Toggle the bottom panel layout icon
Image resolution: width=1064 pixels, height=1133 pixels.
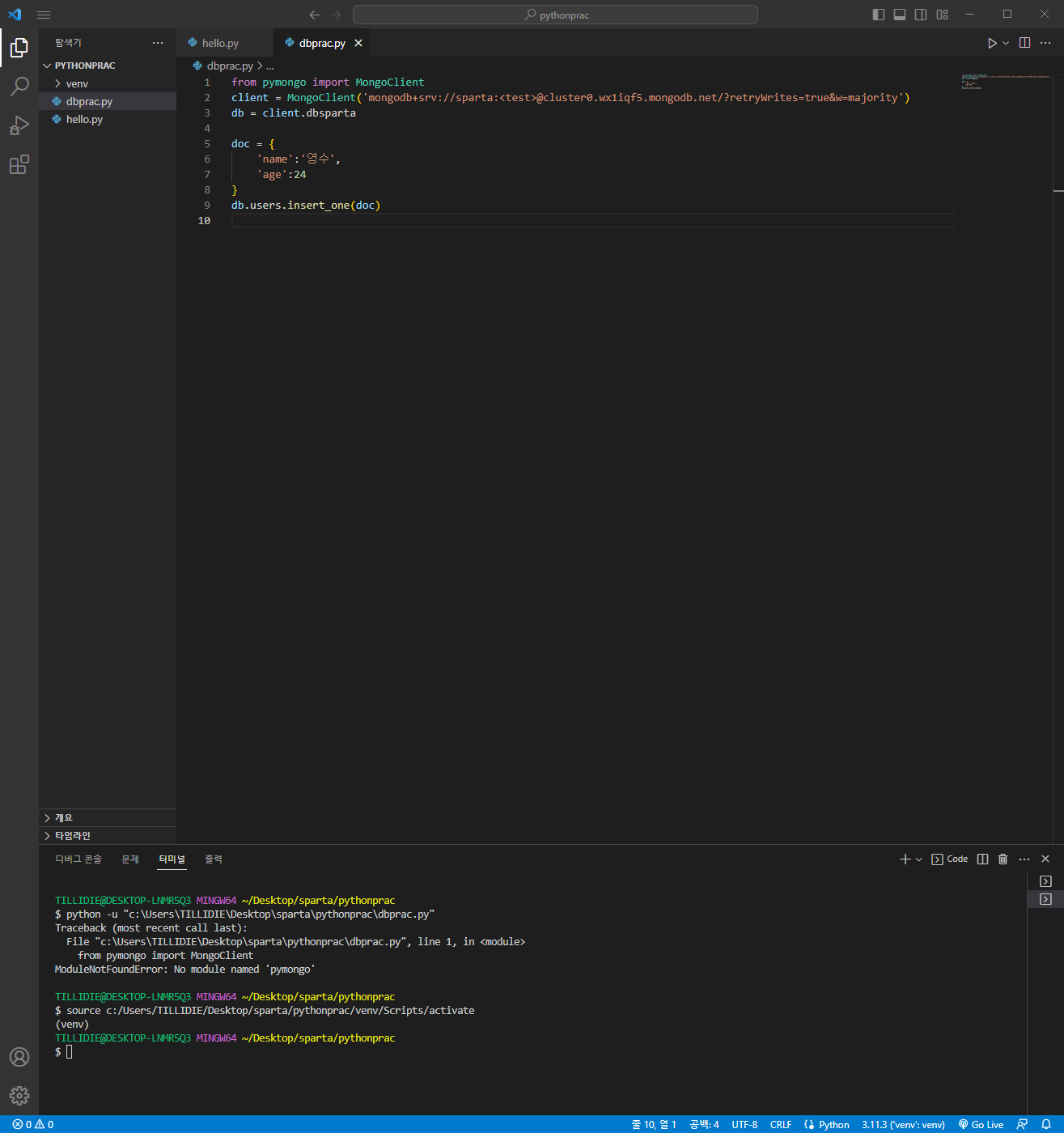click(900, 15)
